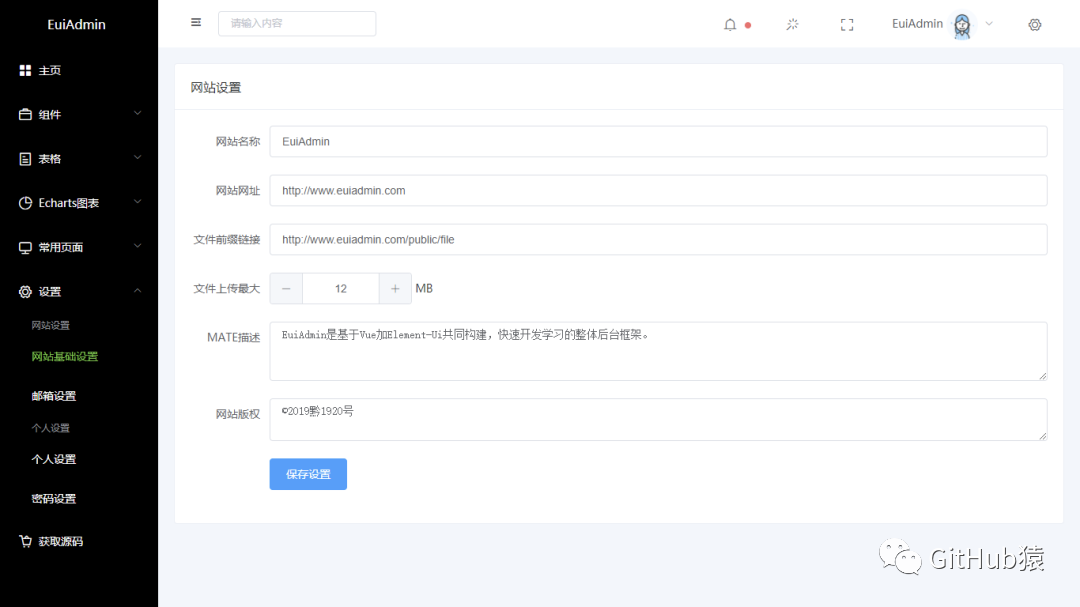This screenshot has height=607, width=1080.
Task: Collapse the 设置 menu chevron
Action: [138, 291]
